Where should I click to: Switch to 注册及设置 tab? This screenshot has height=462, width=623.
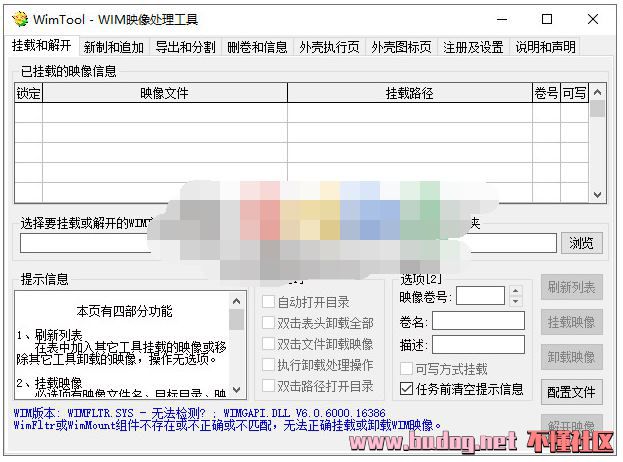(x=473, y=47)
